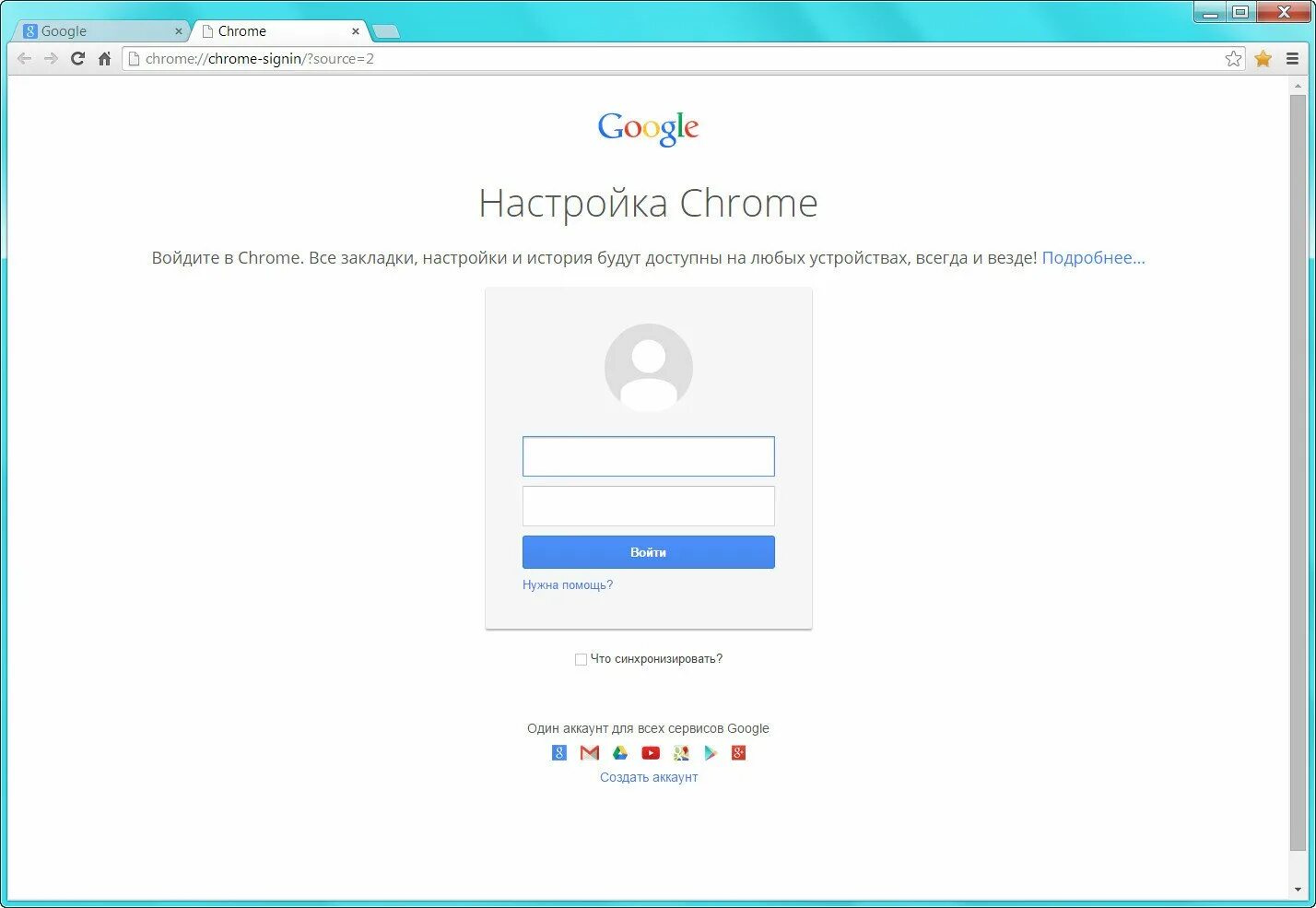
Task: Click 'Один аккаунт для всех сервисов Google' text
Action: pos(648,728)
